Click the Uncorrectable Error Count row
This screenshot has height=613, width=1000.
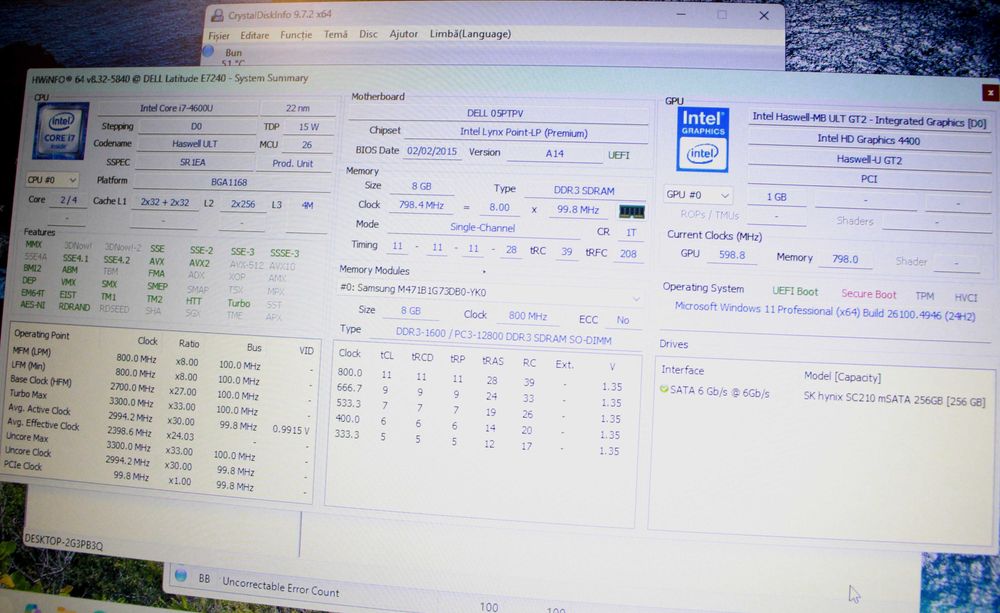(x=280, y=586)
